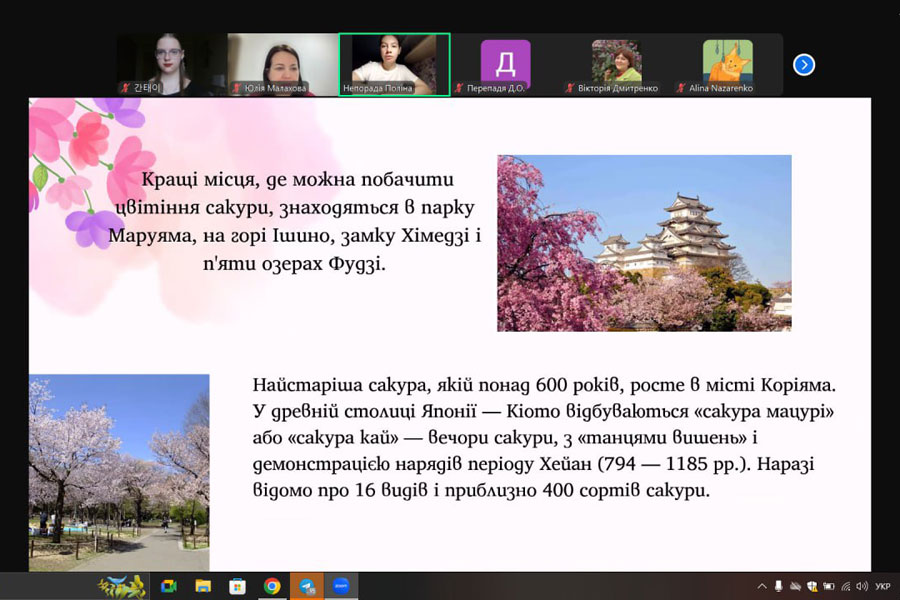This screenshot has height=600, width=900.
Task: Expand hidden system tray icons
Action: [762, 586]
